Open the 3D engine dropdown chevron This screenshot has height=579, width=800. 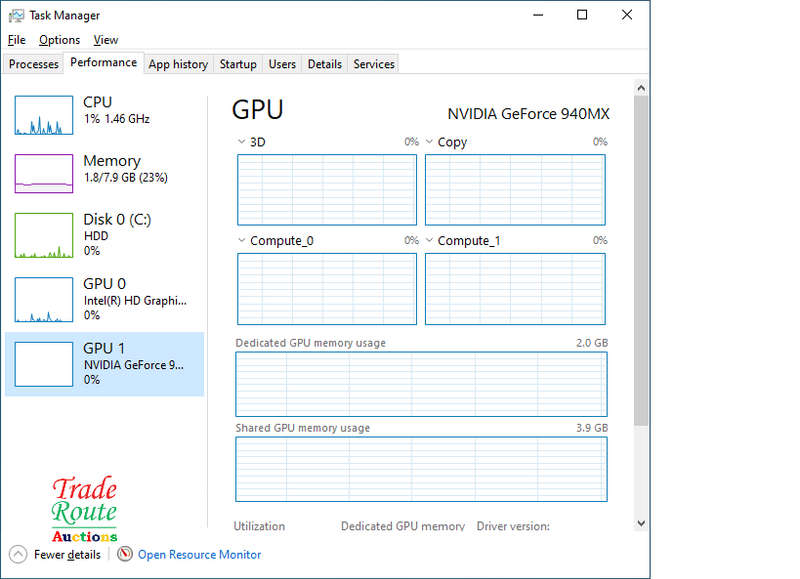click(241, 142)
